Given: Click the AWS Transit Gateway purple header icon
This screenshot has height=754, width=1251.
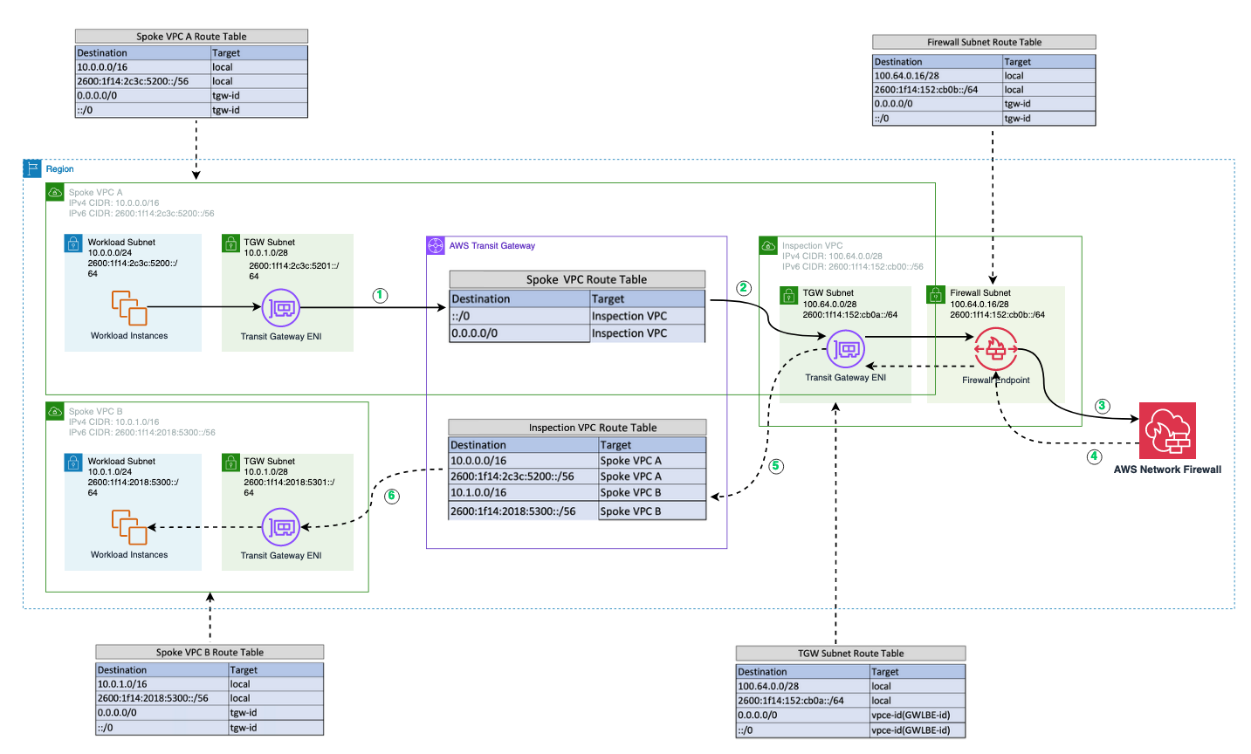Looking at the screenshot, I should click(x=436, y=245).
